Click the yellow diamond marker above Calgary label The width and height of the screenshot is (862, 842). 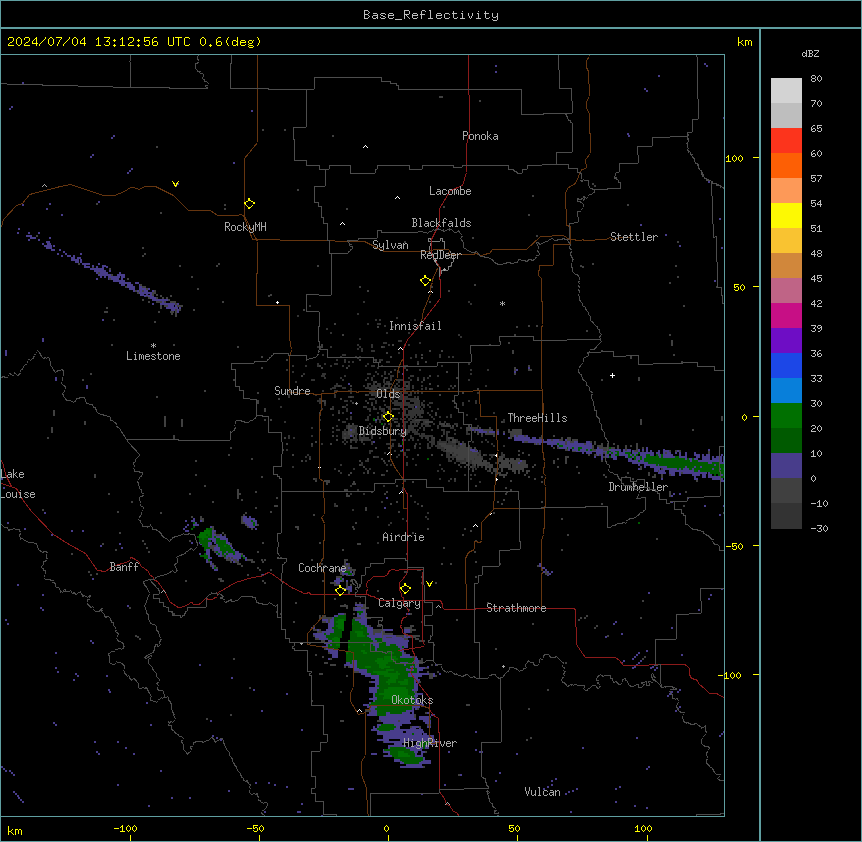coord(405,589)
